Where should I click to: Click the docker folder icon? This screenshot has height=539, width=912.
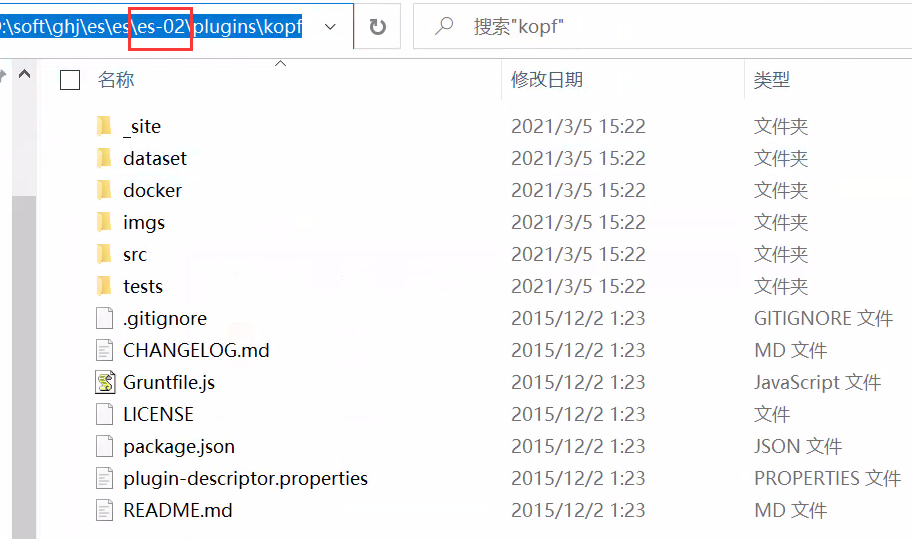point(104,190)
